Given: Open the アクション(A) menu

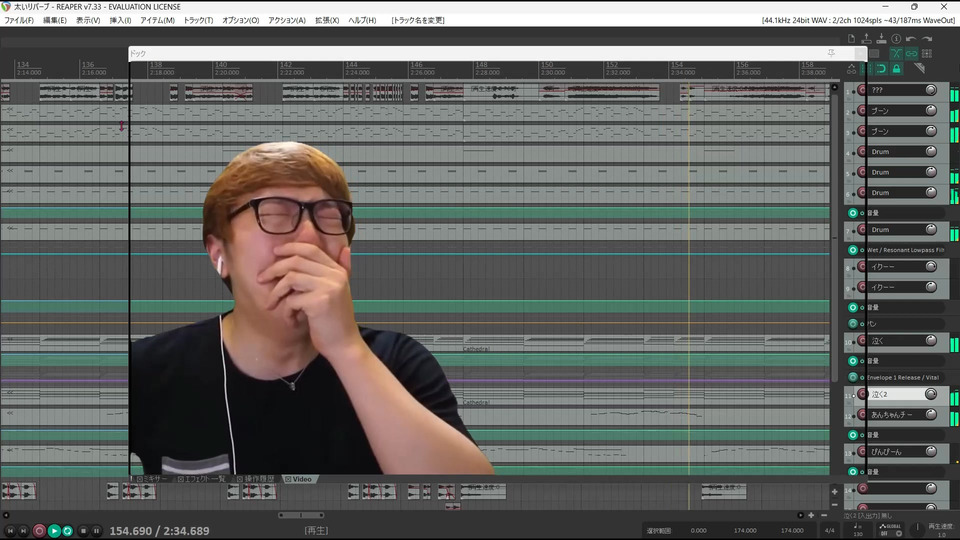Looking at the screenshot, I should (x=287, y=20).
